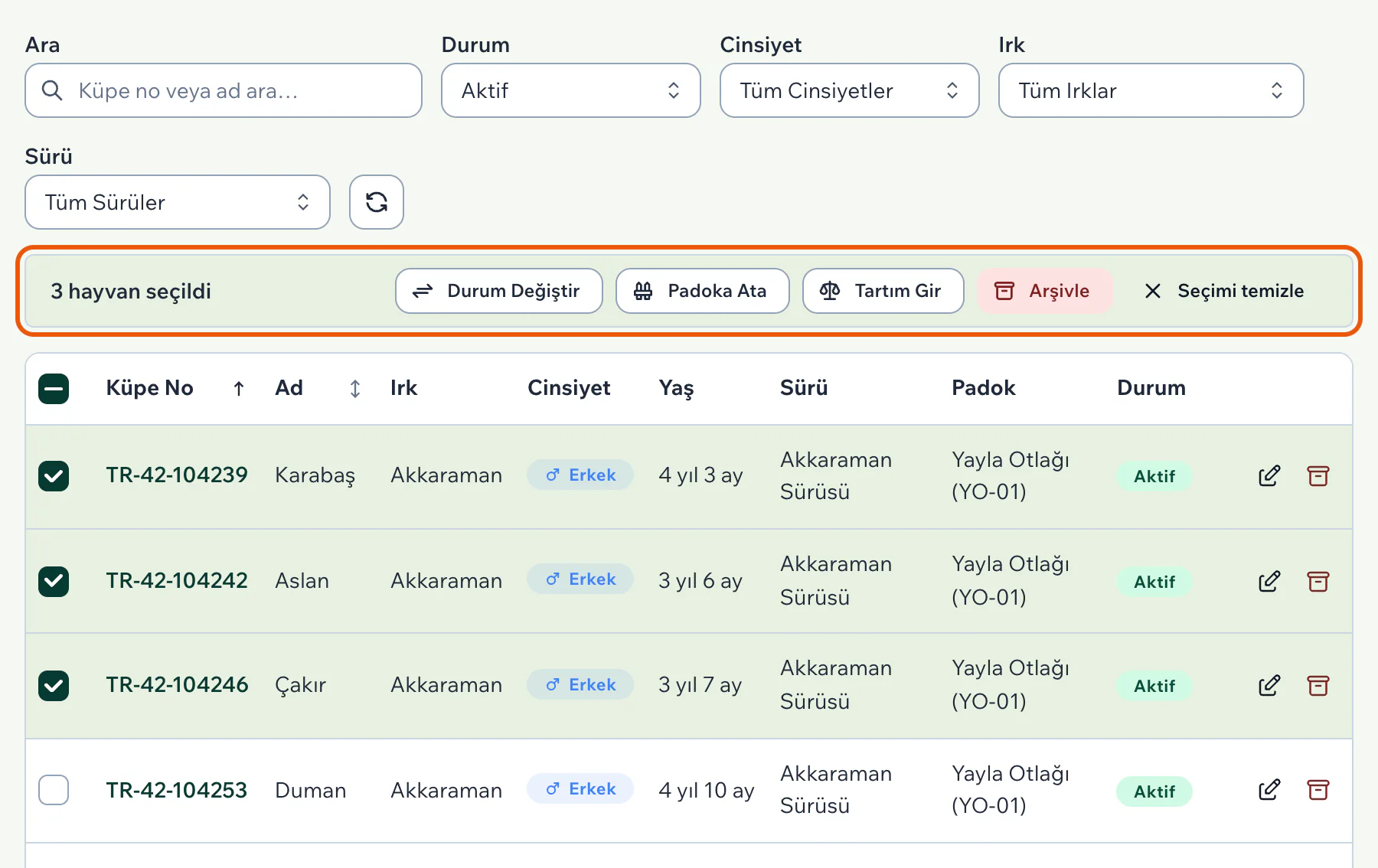Click the Küpe No column header
This screenshot has width=1378, height=868.
150,388
